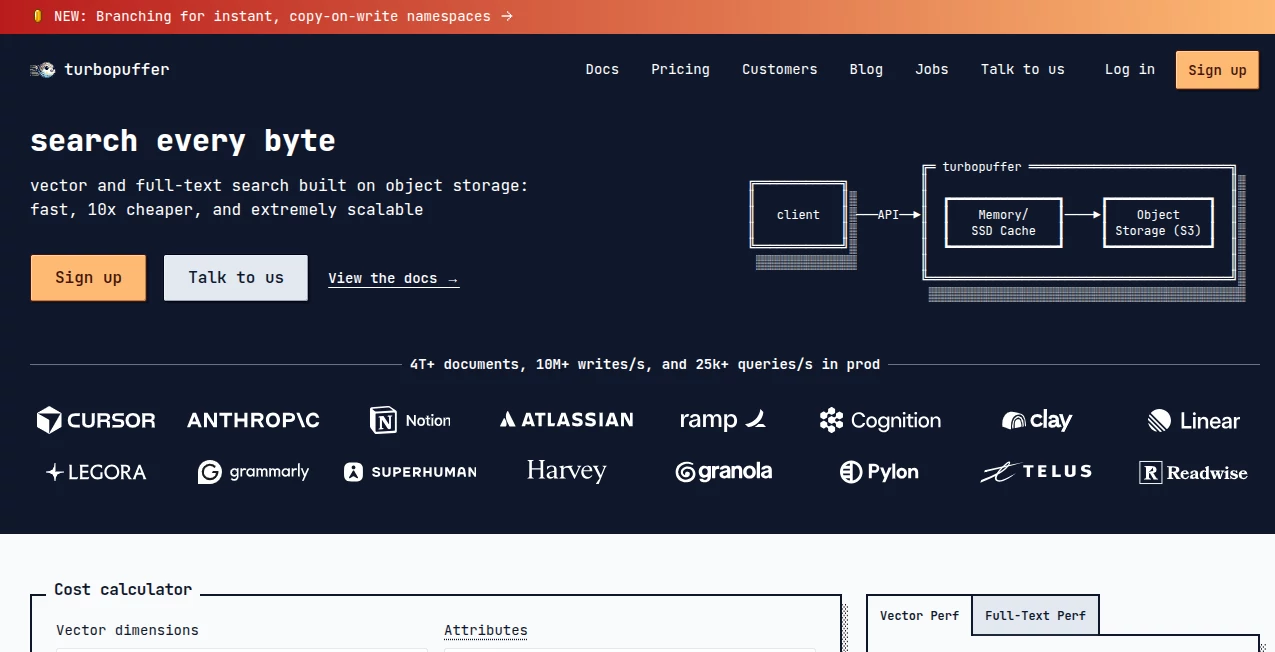Image resolution: width=1275 pixels, height=652 pixels.
Task: Follow the View the docs link
Action: (393, 279)
